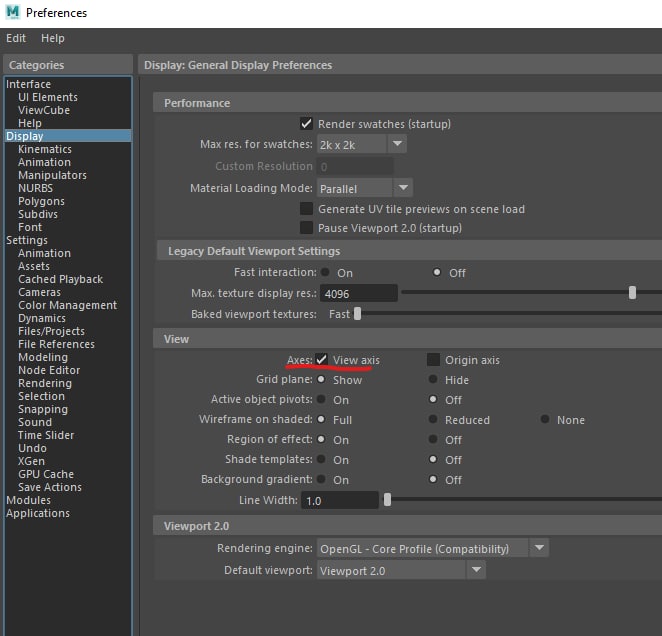Toggle Generate UV tile previews on scene load
Viewport: 662px width, 636px height.
(x=306, y=209)
